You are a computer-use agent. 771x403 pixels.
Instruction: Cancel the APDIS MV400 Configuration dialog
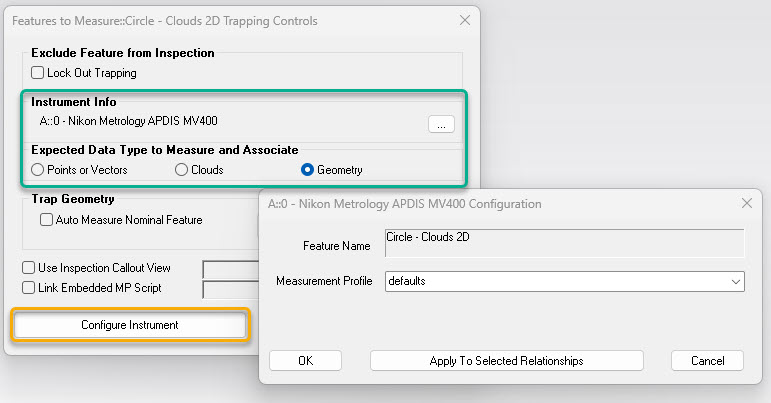point(707,361)
